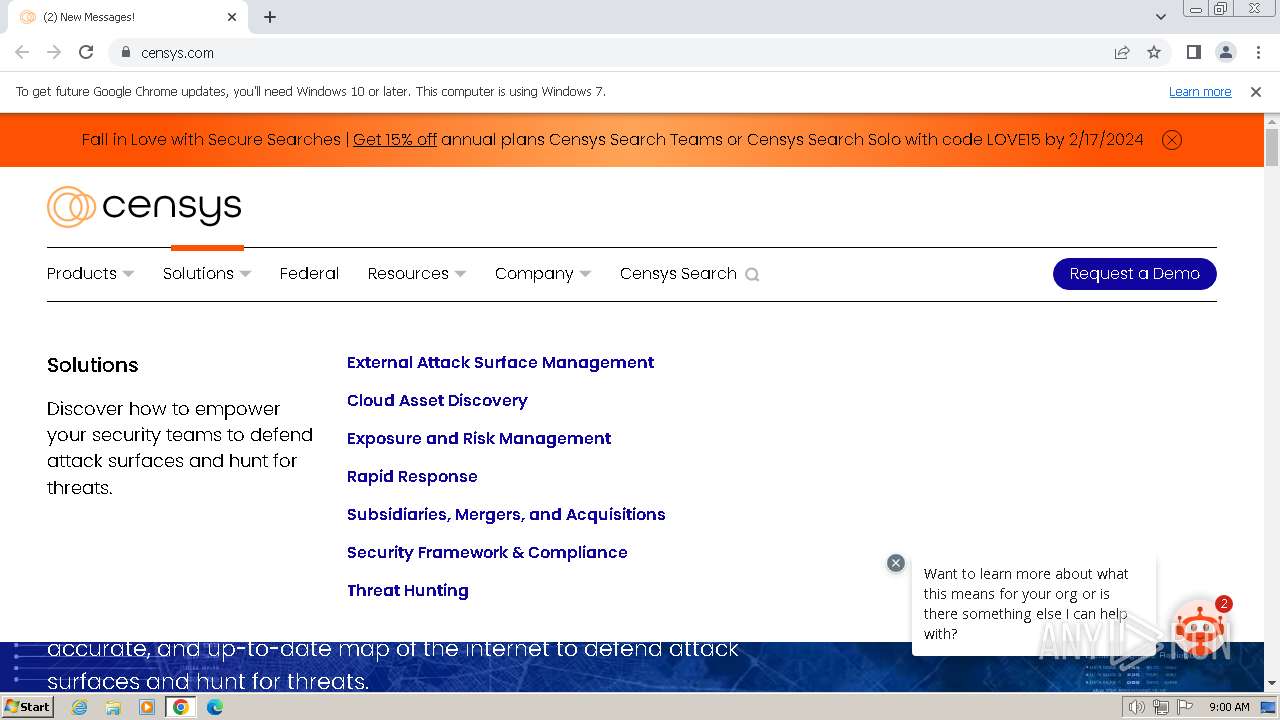Viewport: 1280px width, 720px height.
Task: Open a new browser tab
Action: [270, 17]
